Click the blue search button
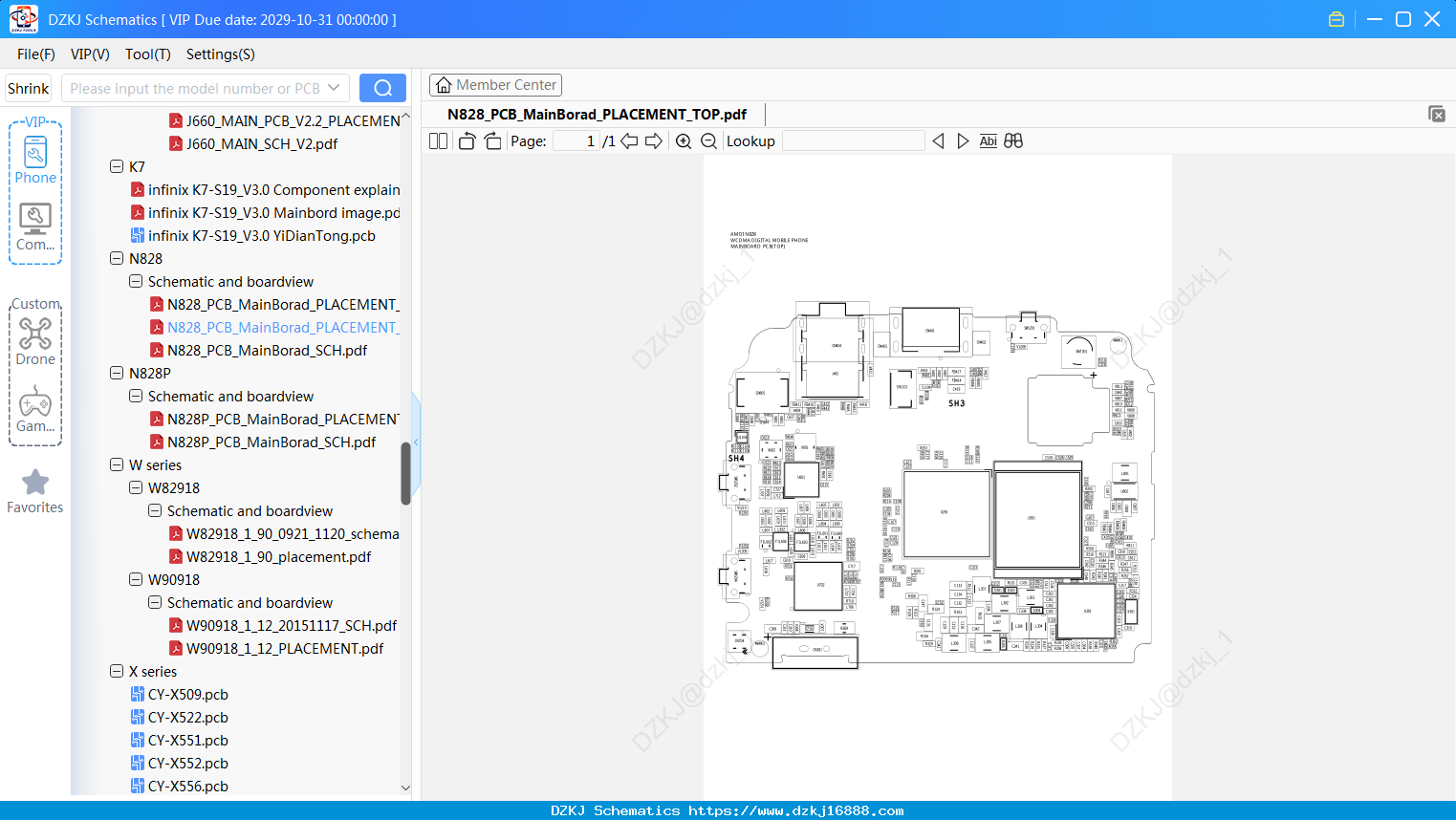The width and height of the screenshot is (1456, 820). coord(382,88)
